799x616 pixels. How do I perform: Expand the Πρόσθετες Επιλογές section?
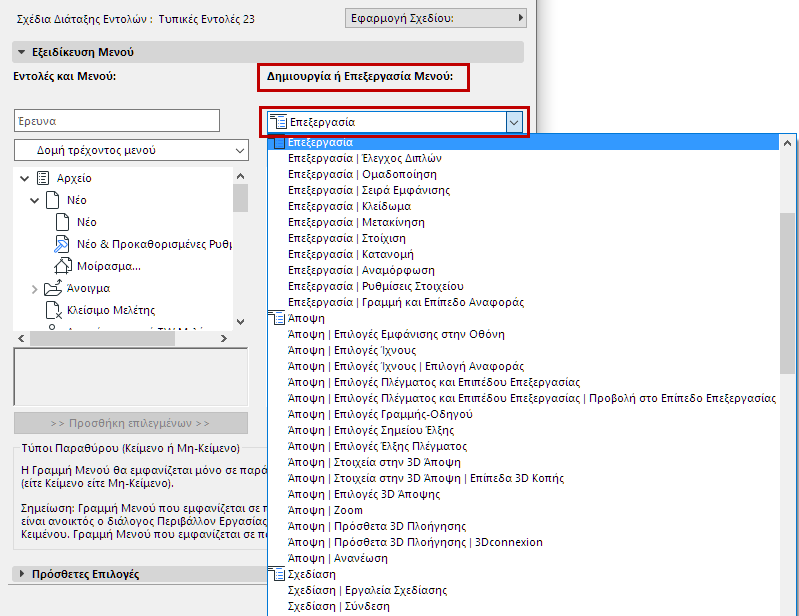[x=22, y=574]
